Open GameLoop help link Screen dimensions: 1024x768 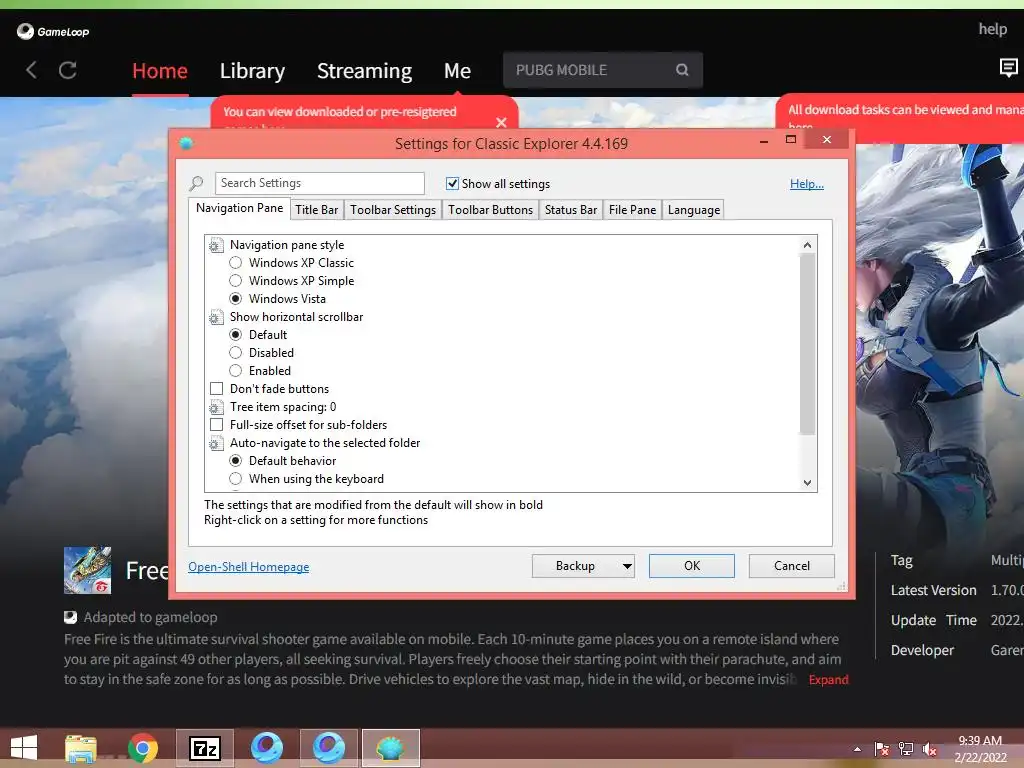click(993, 29)
